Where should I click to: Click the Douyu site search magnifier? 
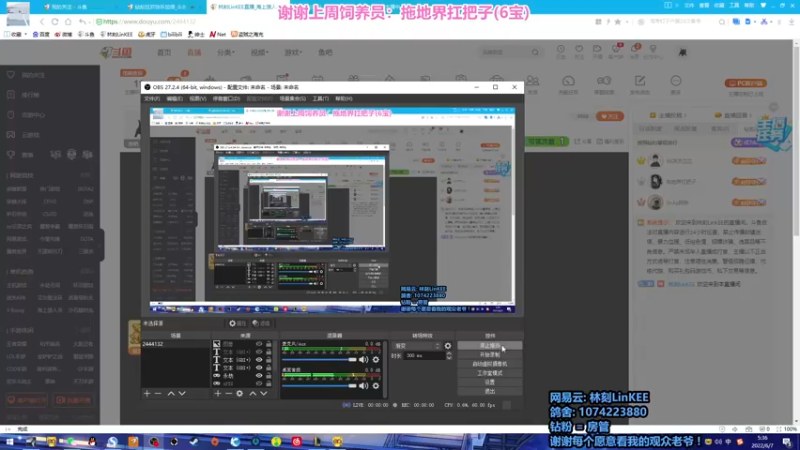[x=535, y=52]
